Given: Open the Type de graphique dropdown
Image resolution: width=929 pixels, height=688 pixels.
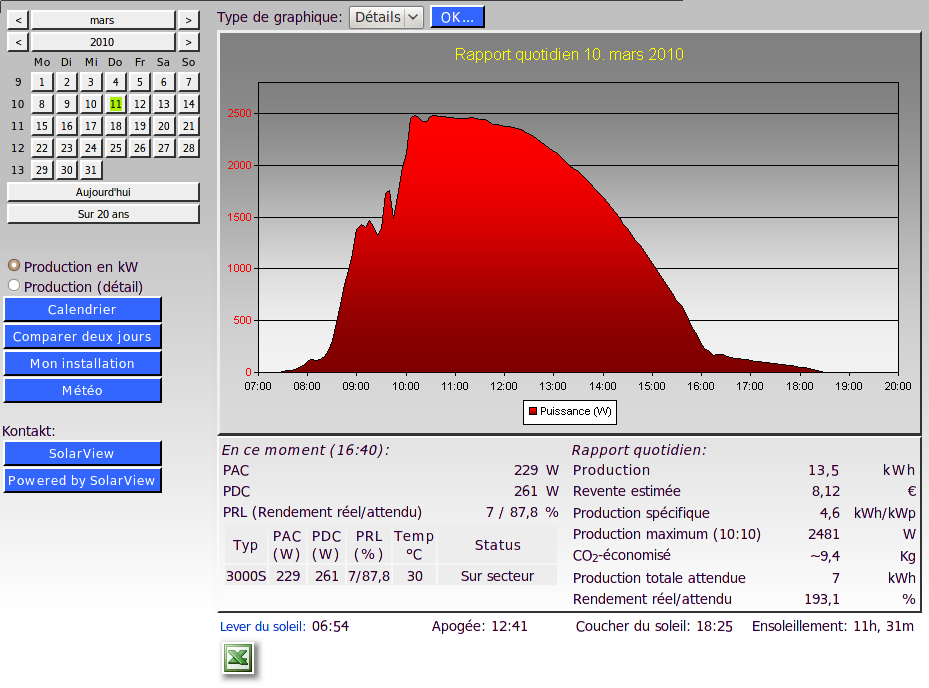Looking at the screenshot, I should click(x=386, y=17).
